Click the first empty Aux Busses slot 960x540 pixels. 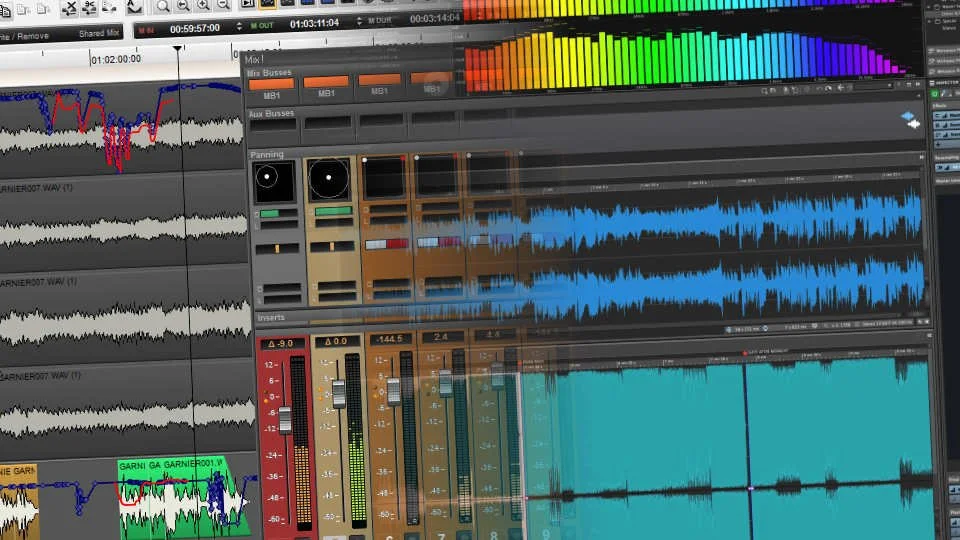pos(273,125)
